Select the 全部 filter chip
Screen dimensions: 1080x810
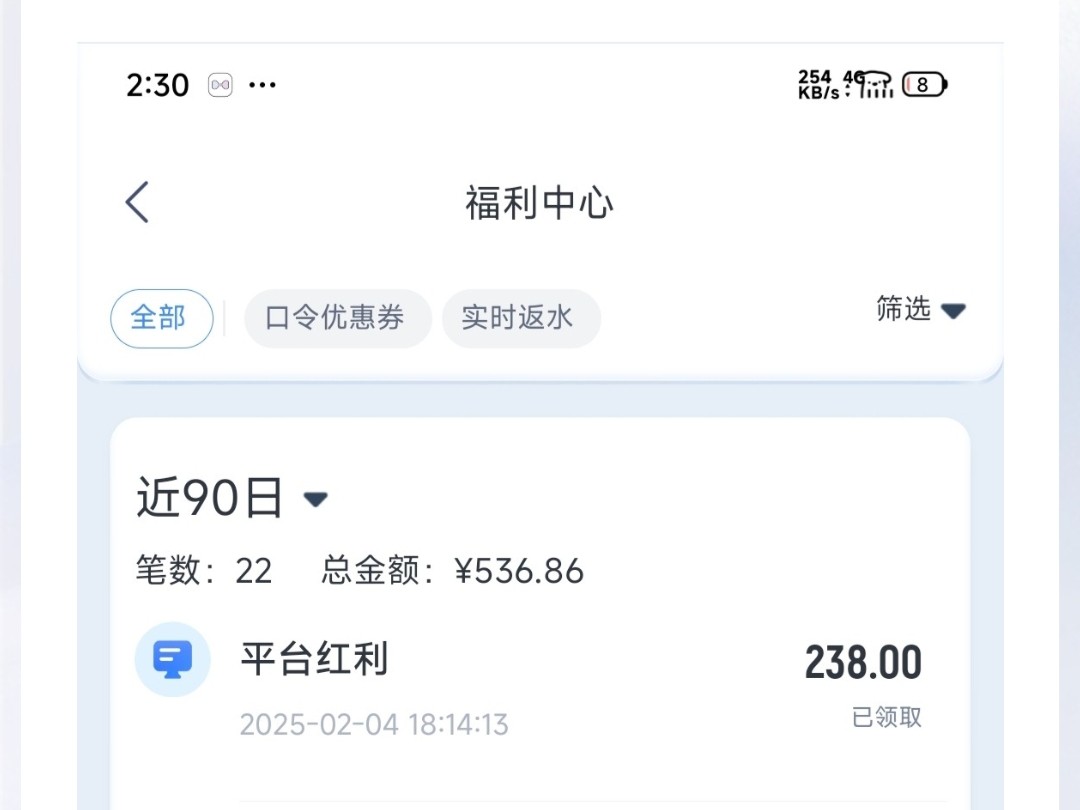(x=161, y=318)
